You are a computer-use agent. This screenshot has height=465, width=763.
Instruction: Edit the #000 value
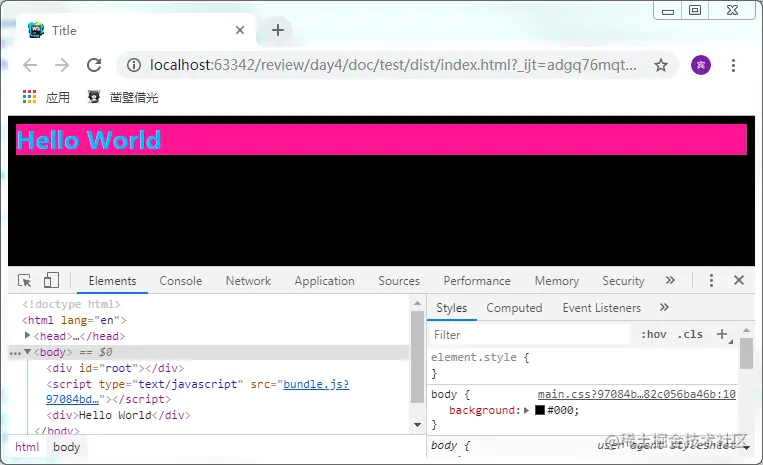(x=561, y=411)
